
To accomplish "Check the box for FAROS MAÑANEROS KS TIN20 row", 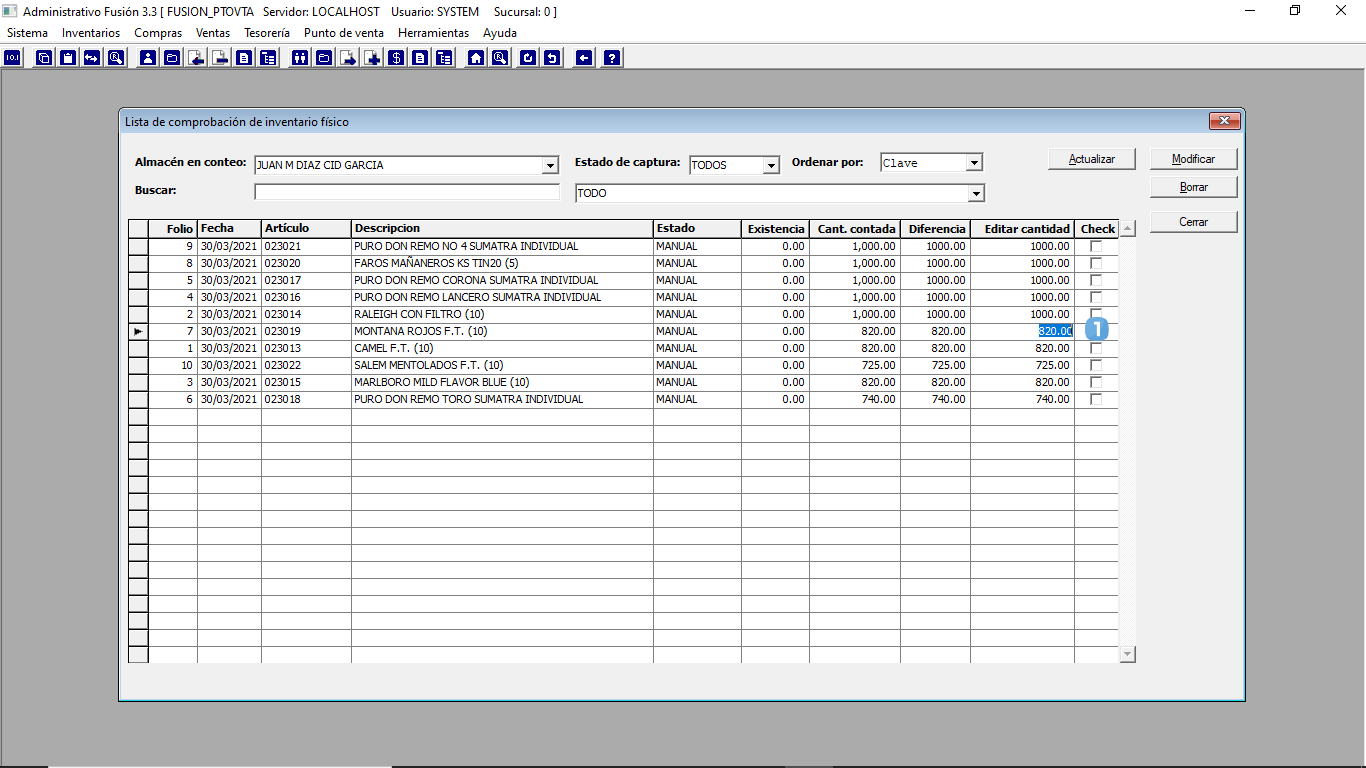I will (1096, 263).
